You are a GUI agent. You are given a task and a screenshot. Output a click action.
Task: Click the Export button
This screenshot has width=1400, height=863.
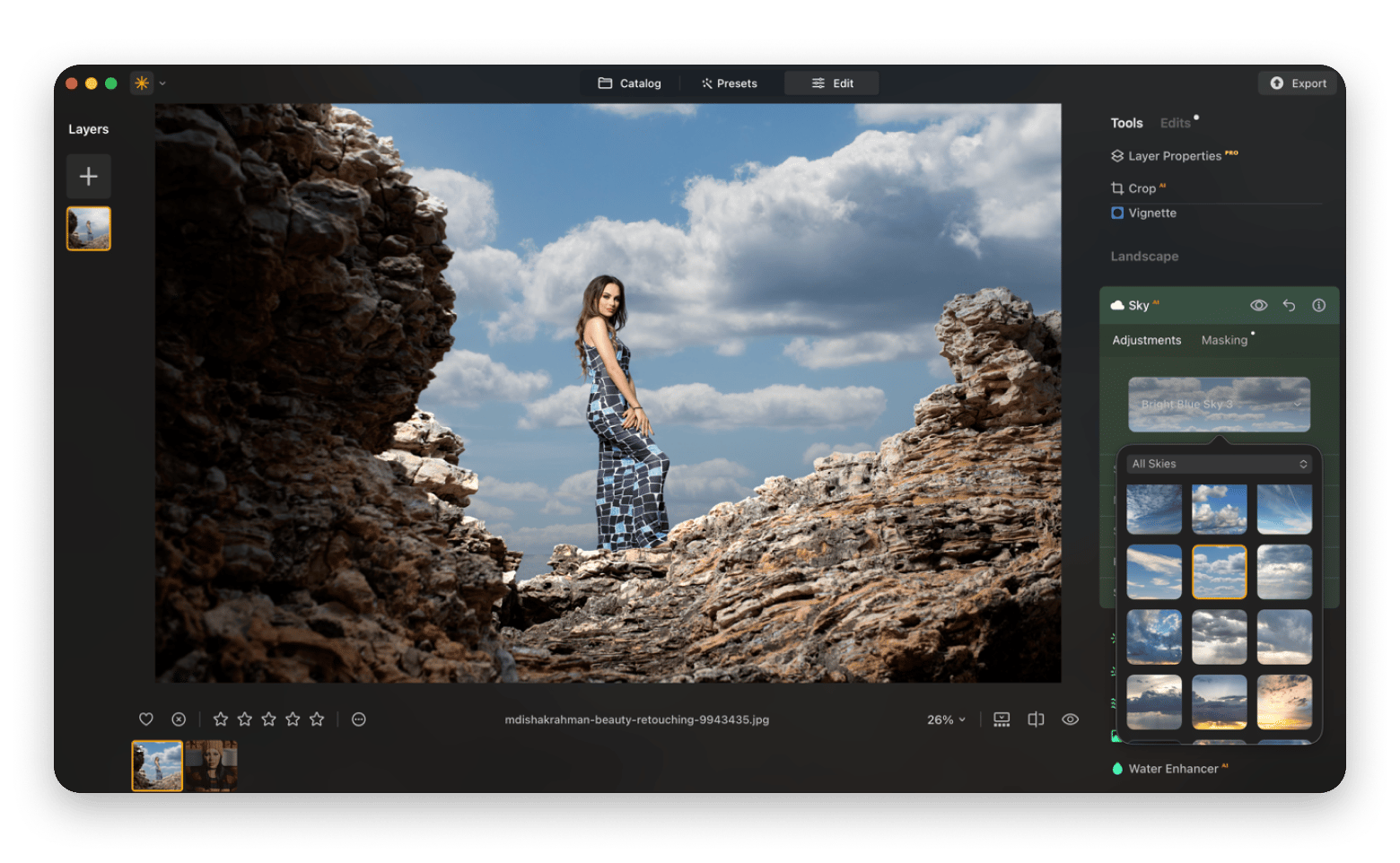tap(1298, 83)
